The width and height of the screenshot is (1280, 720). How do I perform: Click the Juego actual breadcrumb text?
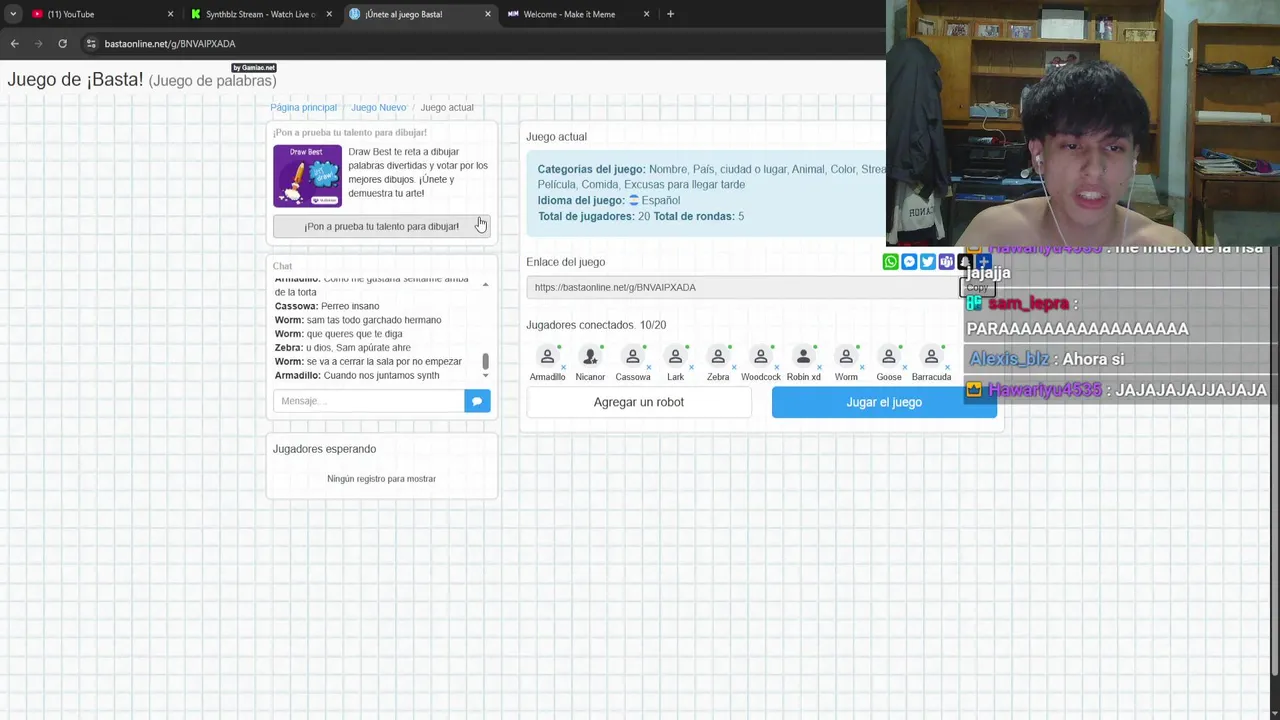(447, 107)
